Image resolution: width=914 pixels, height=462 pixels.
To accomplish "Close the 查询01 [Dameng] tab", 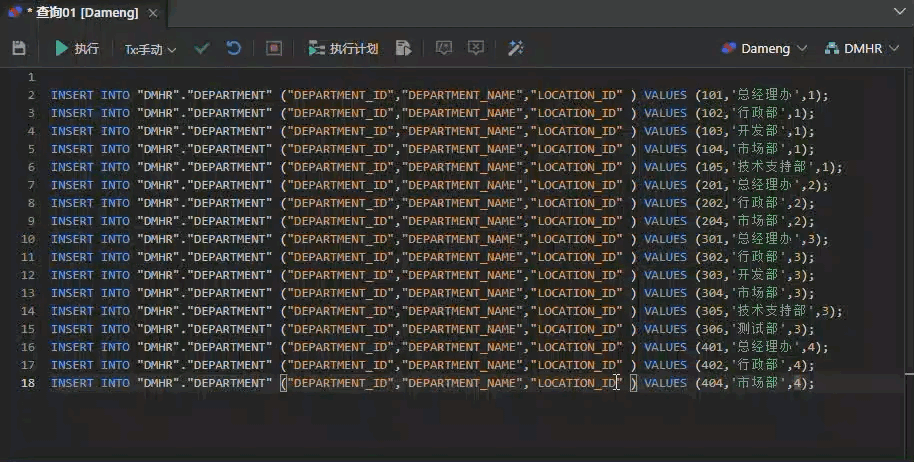I will pos(153,13).
